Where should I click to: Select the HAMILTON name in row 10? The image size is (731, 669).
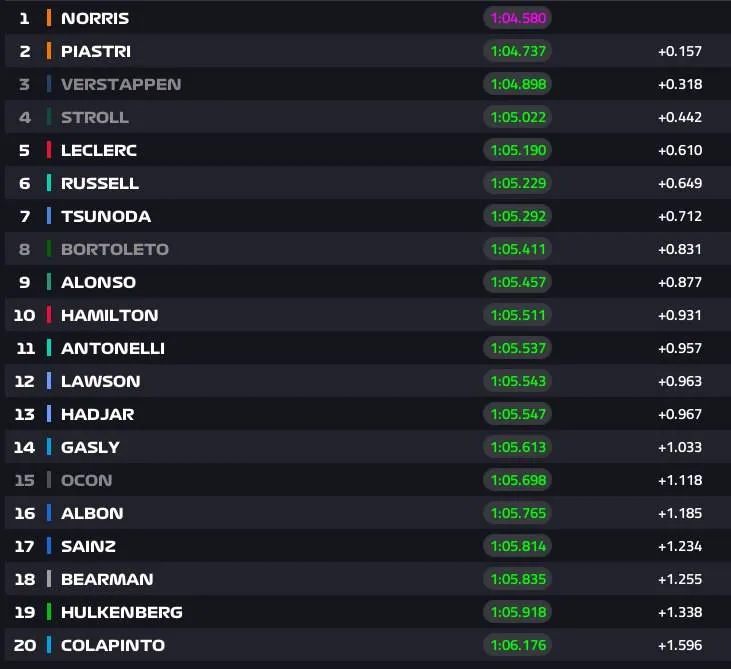click(x=110, y=315)
